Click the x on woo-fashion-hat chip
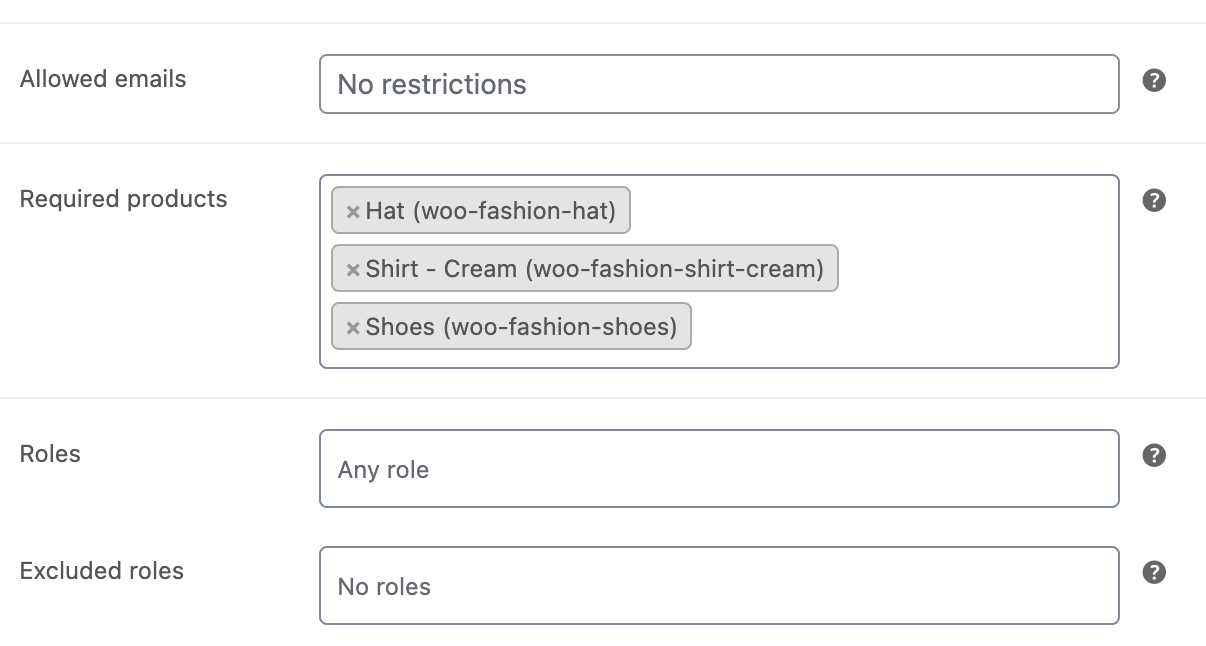The image size is (1206, 646). click(x=353, y=211)
